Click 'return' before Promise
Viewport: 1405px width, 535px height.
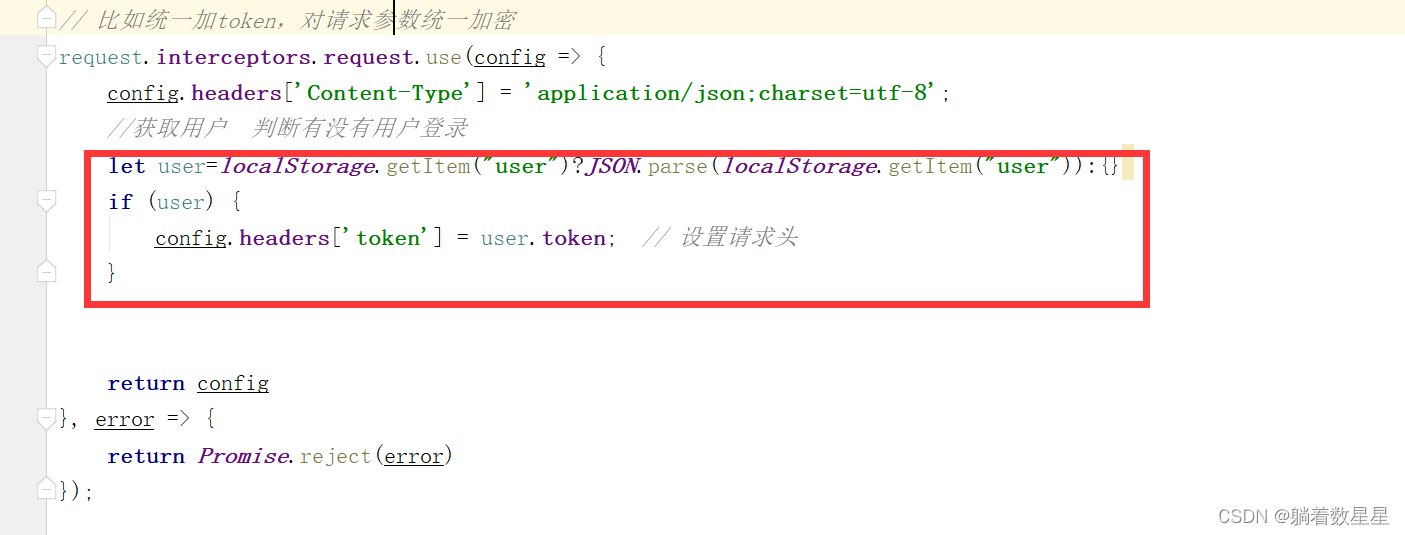[146, 456]
